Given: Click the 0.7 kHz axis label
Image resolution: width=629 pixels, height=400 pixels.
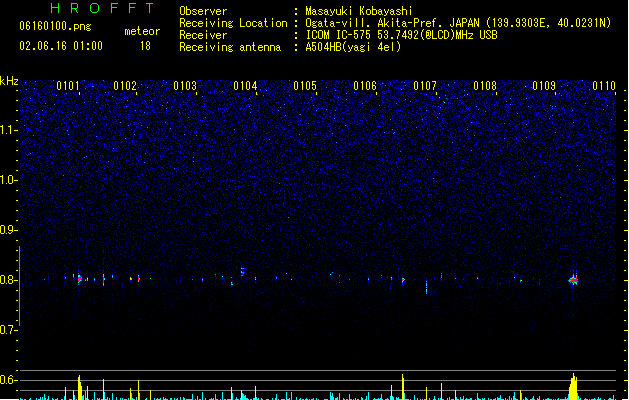Looking at the screenshot, I should point(8,330).
